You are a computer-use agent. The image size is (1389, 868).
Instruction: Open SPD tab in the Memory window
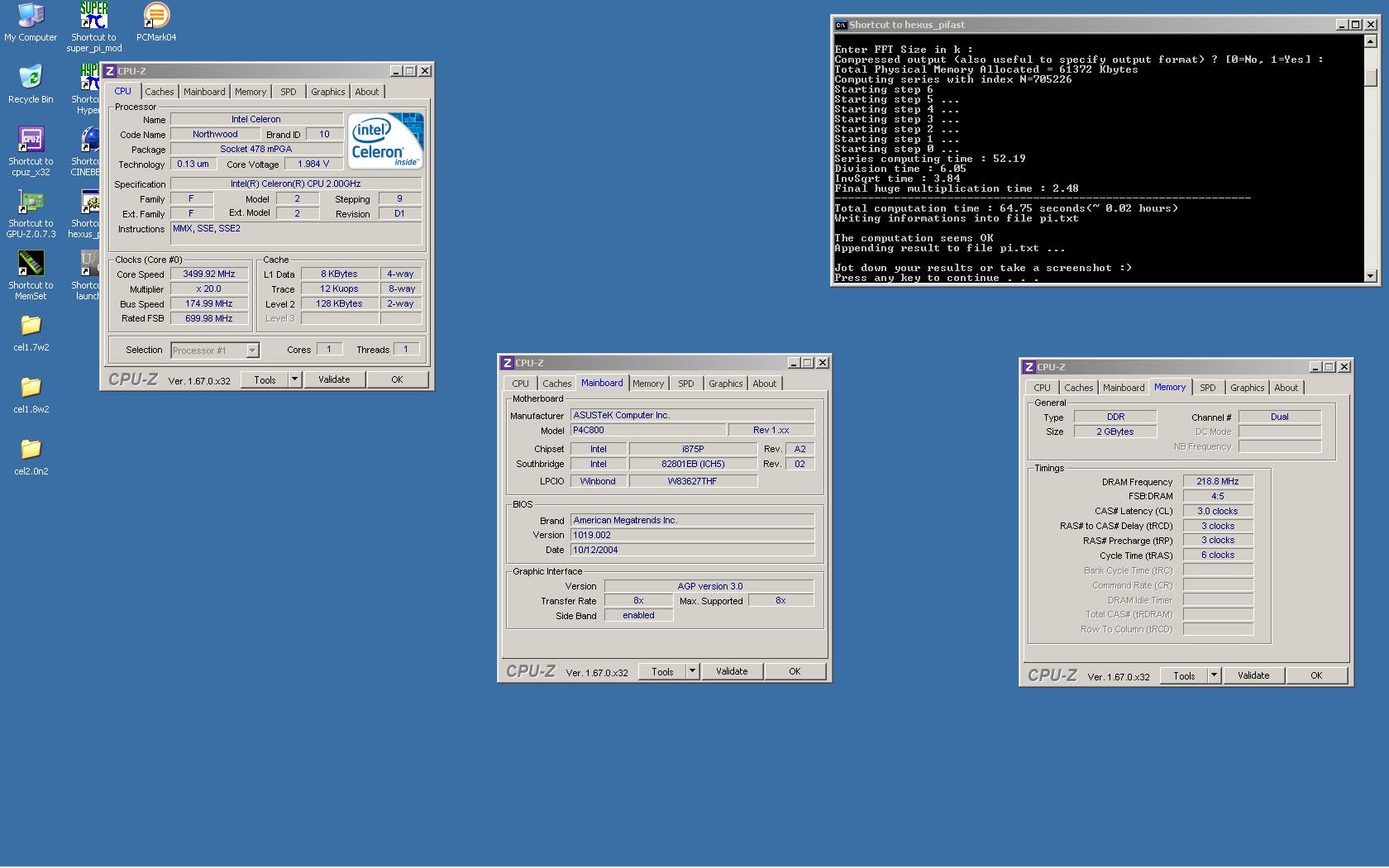pyautogui.click(x=1207, y=388)
